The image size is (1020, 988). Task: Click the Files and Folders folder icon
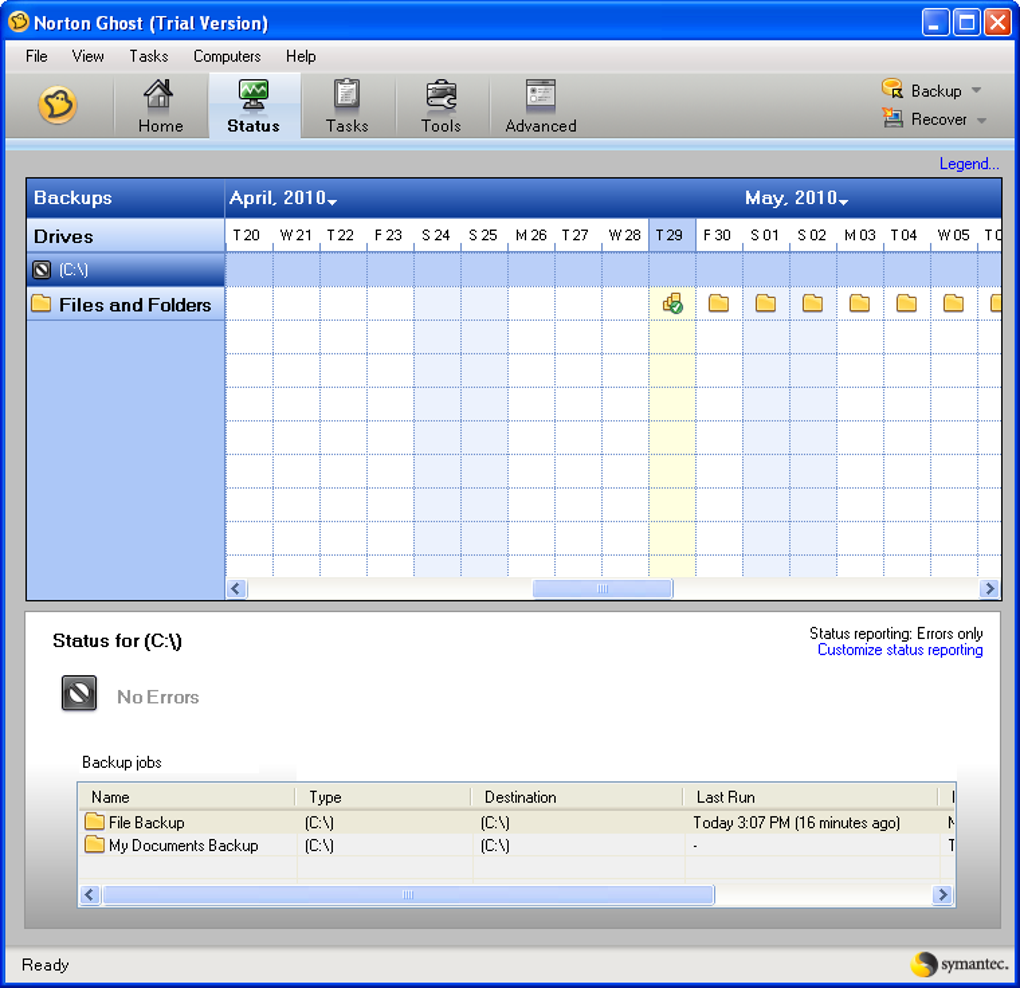pos(42,303)
